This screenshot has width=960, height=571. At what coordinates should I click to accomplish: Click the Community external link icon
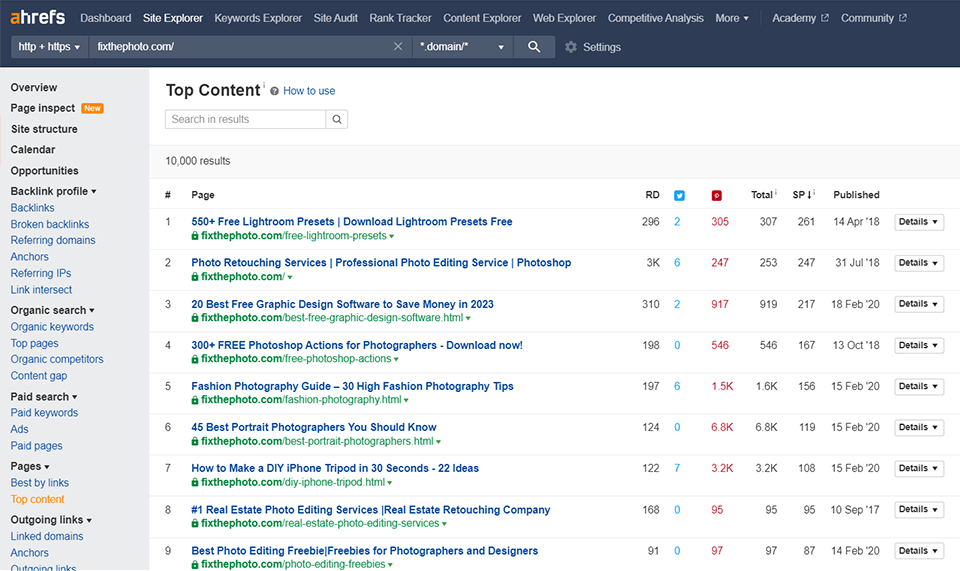coord(902,18)
